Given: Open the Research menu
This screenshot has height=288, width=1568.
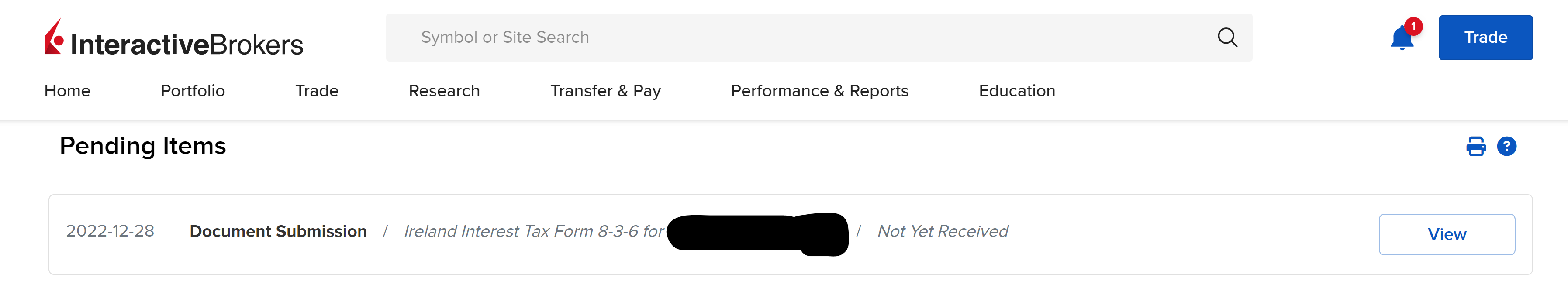Looking at the screenshot, I should coord(444,91).
